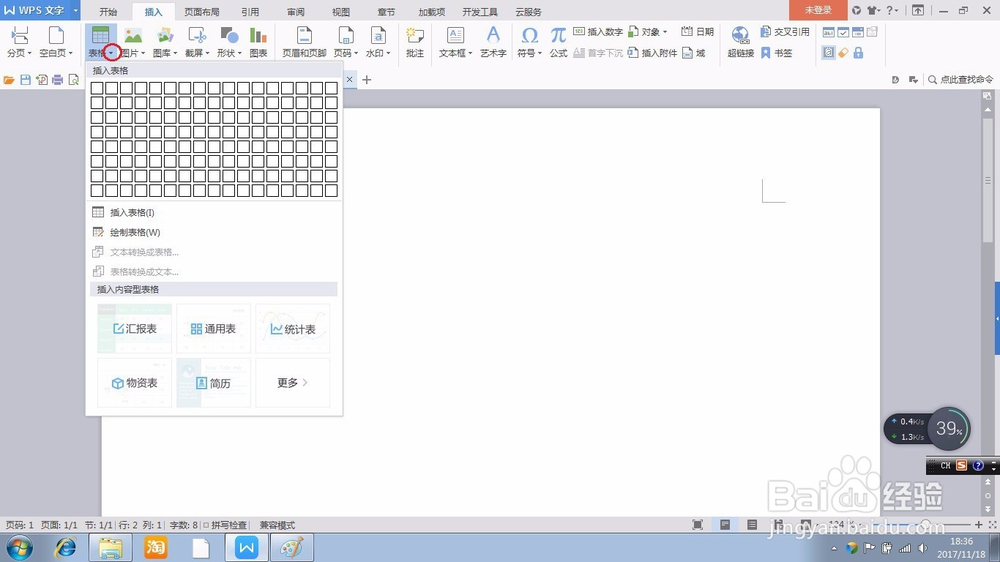
Task: Click the Table (表格) ribbon icon
Action: coord(100,36)
